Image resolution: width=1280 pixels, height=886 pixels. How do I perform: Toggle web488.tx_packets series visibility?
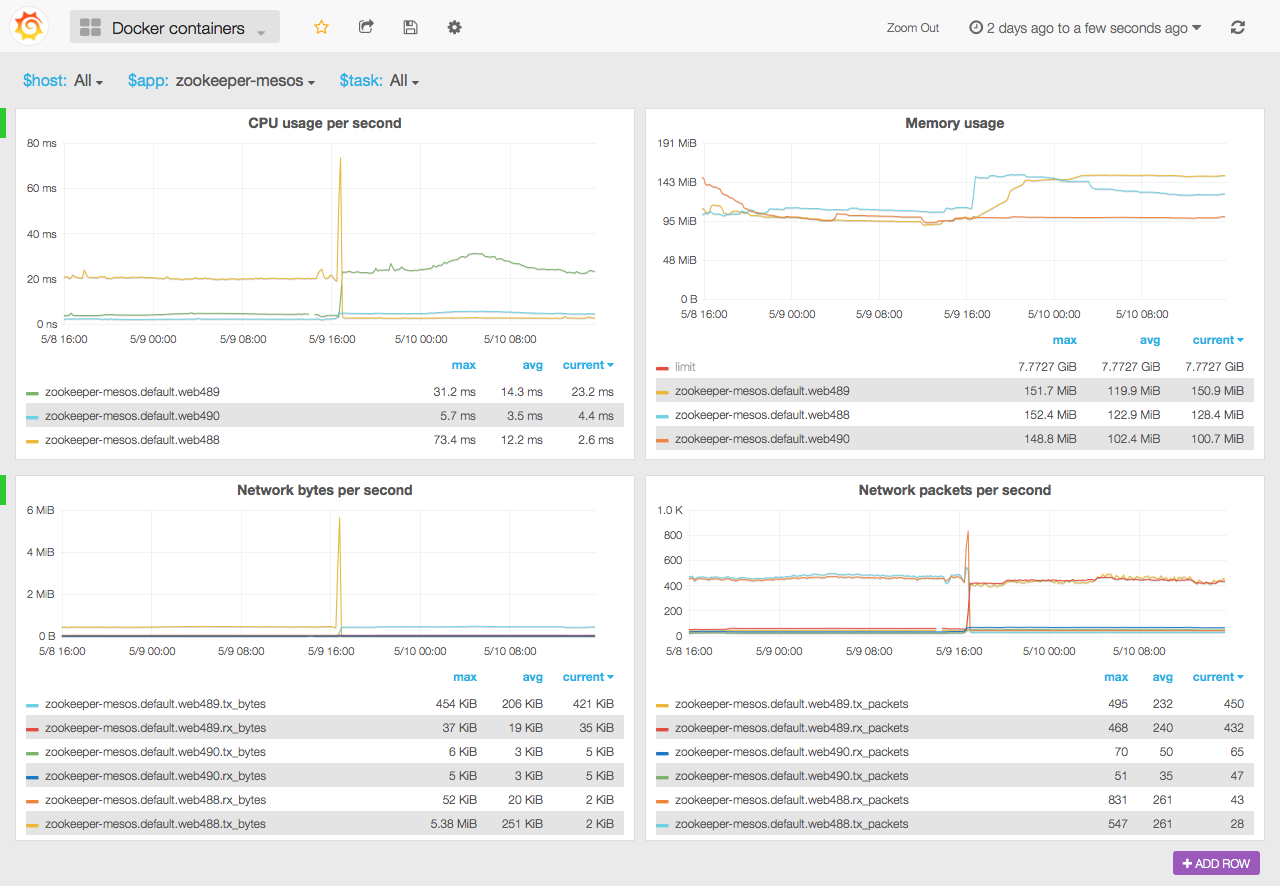[x=792, y=824]
